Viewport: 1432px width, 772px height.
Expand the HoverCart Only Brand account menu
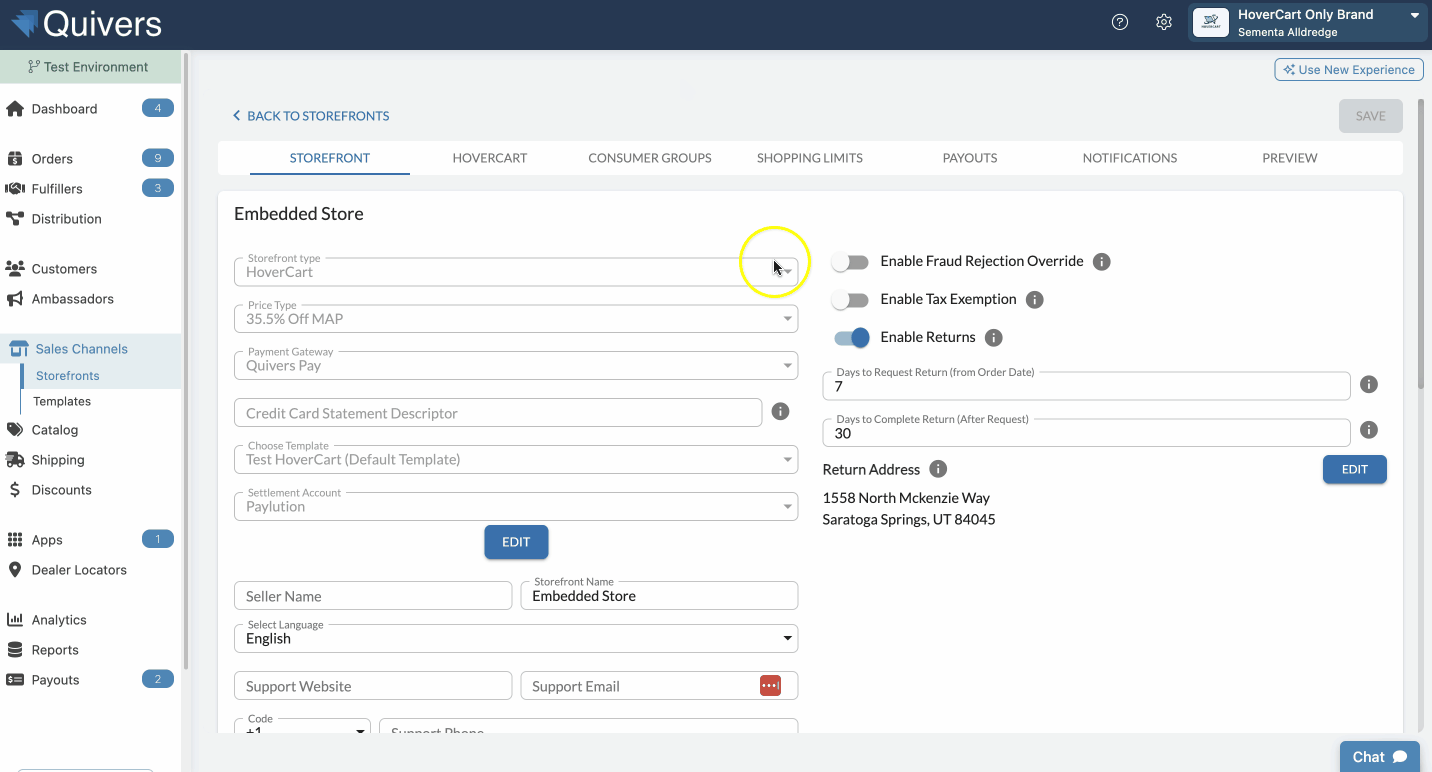pyautogui.click(x=1308, y=23)
